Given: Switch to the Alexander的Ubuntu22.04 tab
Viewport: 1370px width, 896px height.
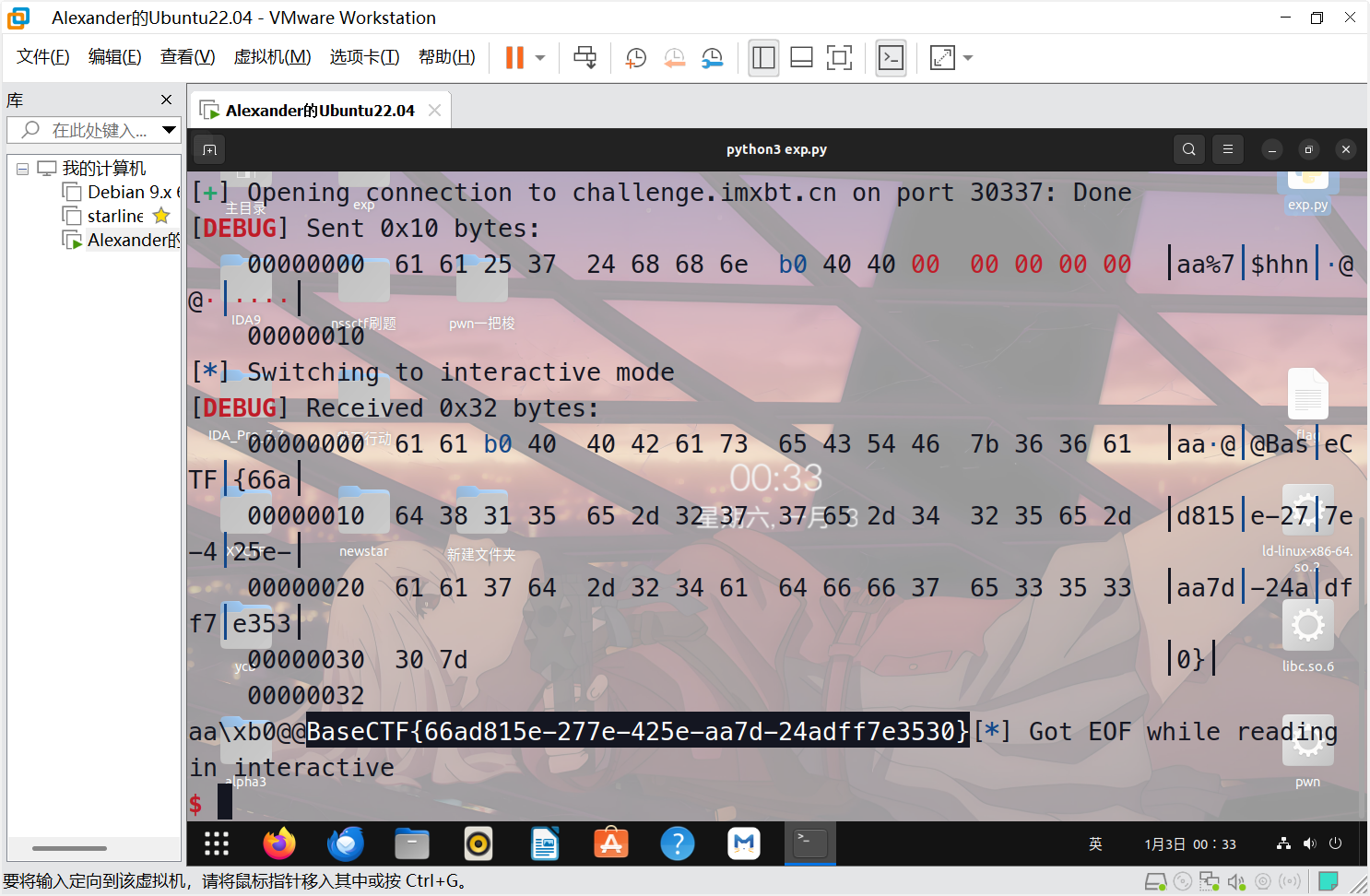Looking at the screenshot, I should point(318,109).
